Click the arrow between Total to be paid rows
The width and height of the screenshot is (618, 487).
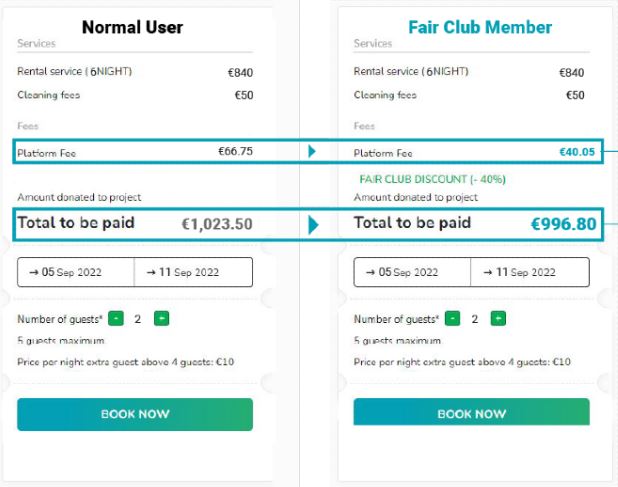pos(313,224)
